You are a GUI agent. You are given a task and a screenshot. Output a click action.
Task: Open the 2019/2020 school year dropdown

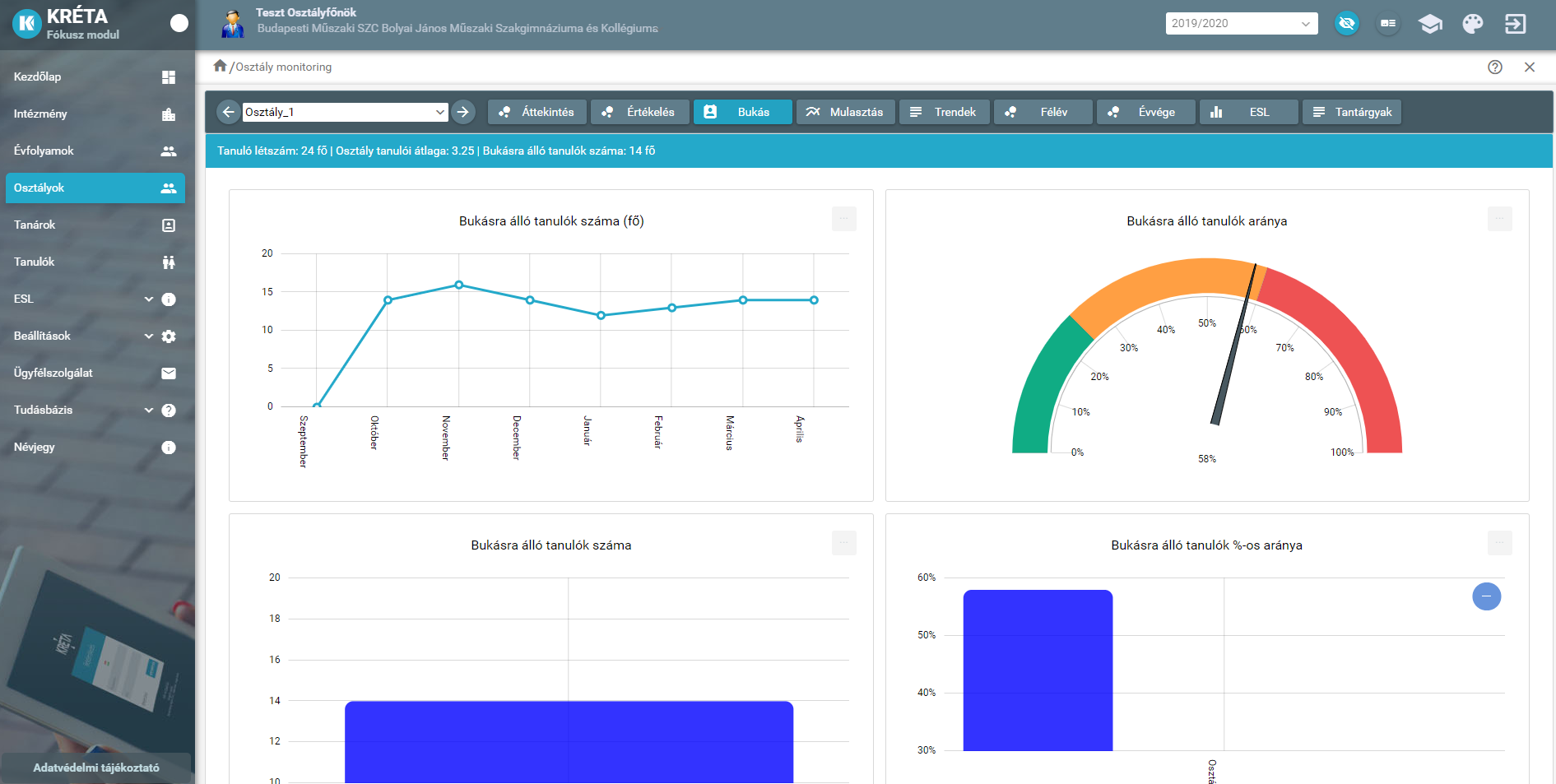click(x=1241, y=23)
